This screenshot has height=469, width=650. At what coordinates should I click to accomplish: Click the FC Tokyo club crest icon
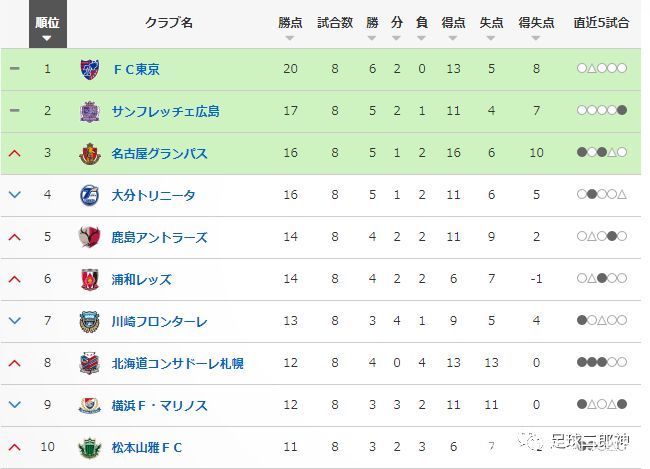[x=90, y=69]
